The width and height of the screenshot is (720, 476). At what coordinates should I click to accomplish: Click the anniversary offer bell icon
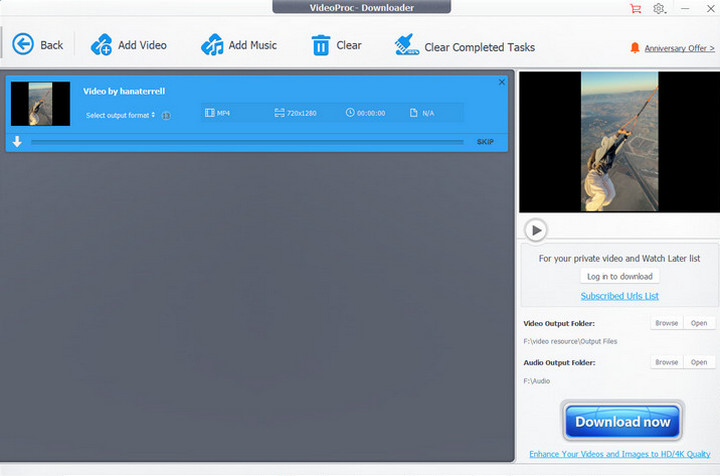(x=635, y=48)
